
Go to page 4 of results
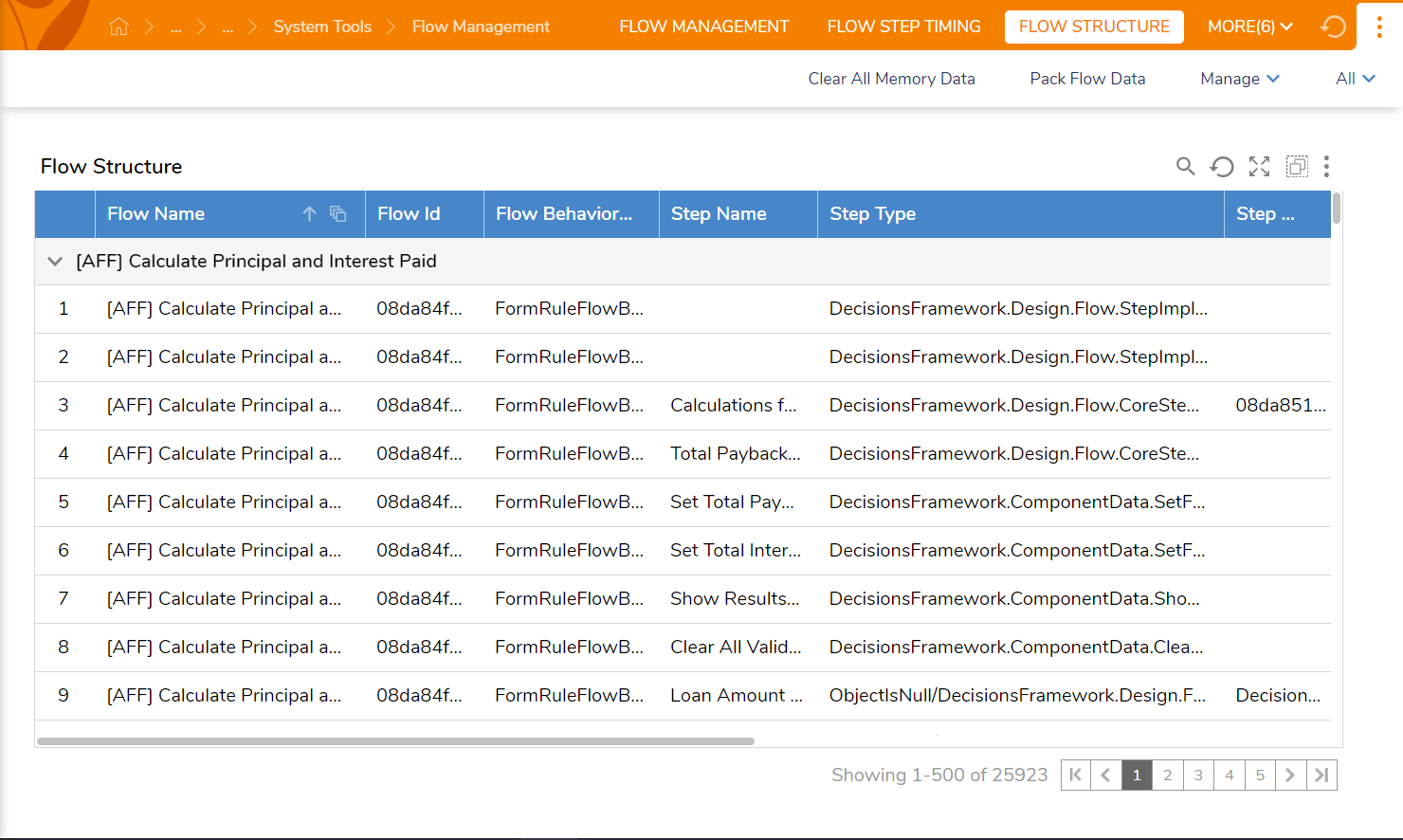click(x=1230, y=776)
